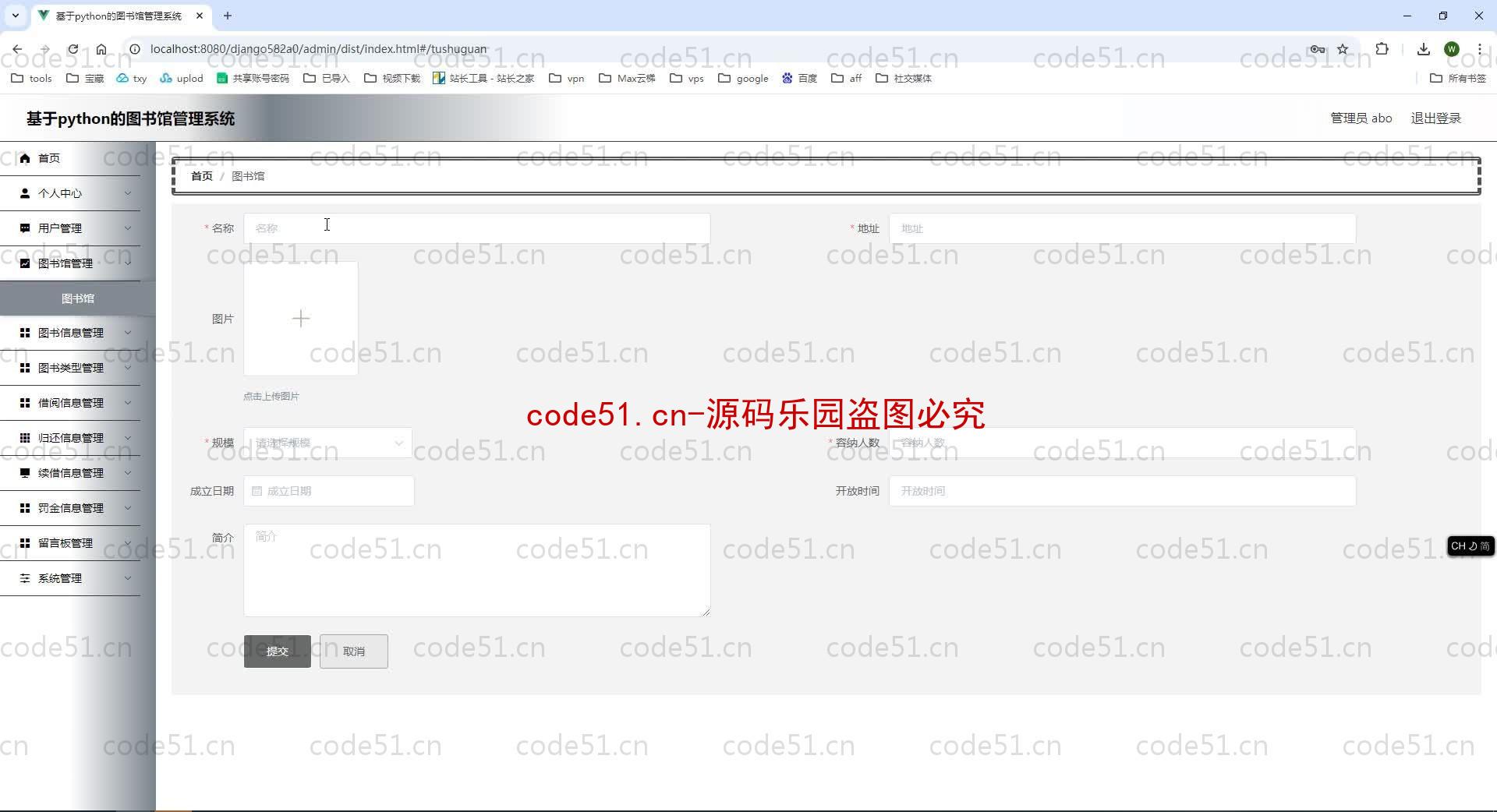Click the person icon beside 个人中心
This screenshot has height=812, width=1497.
[25, 193]
